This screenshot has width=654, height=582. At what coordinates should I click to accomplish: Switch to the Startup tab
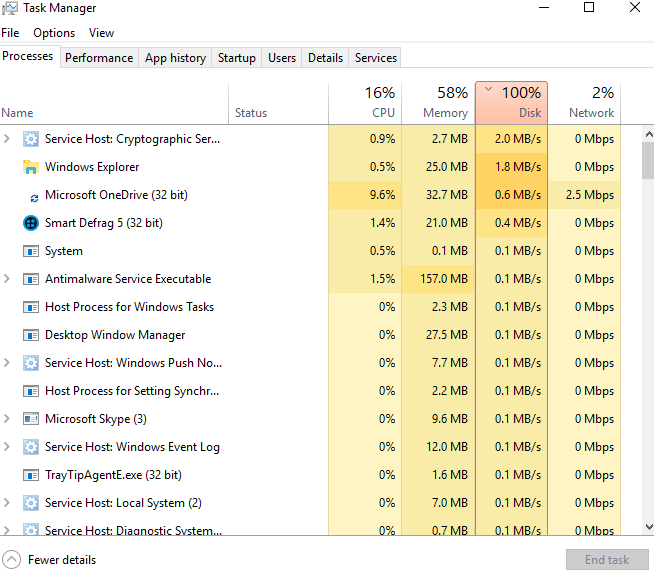[x=236, y=58]
